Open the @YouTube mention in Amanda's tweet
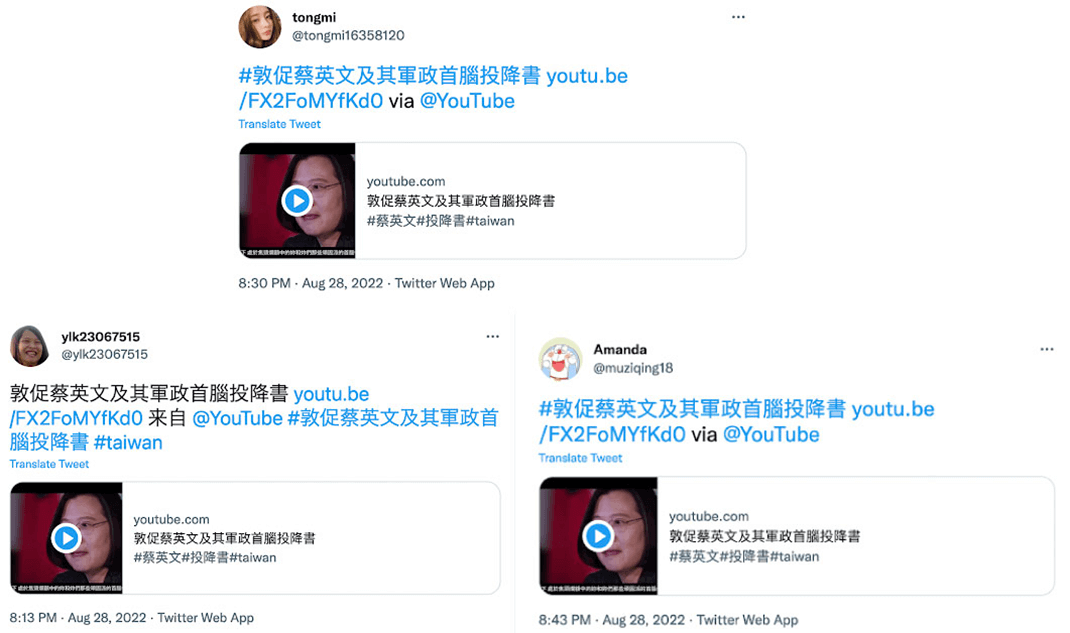The height and width of the screenshot is (633, 1070). (770, 435)
